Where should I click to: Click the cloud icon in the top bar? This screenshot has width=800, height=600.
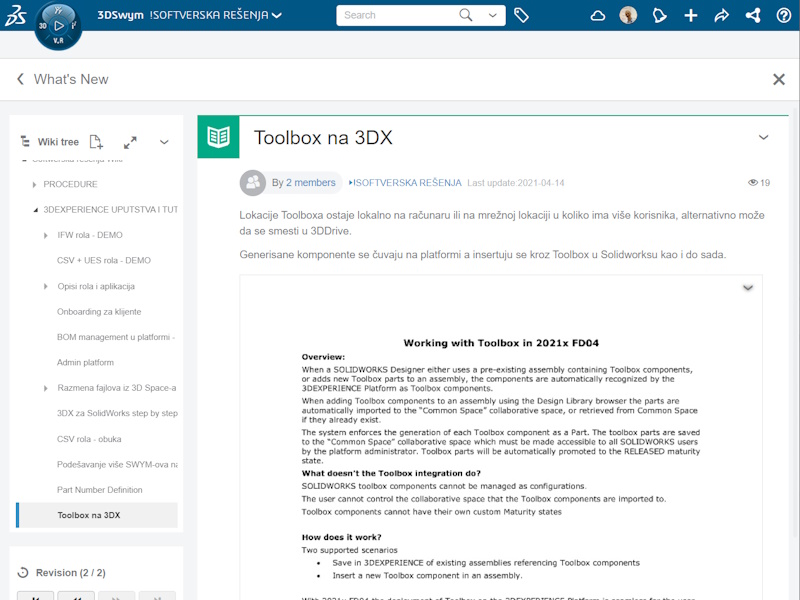click(x=597, y=16)
